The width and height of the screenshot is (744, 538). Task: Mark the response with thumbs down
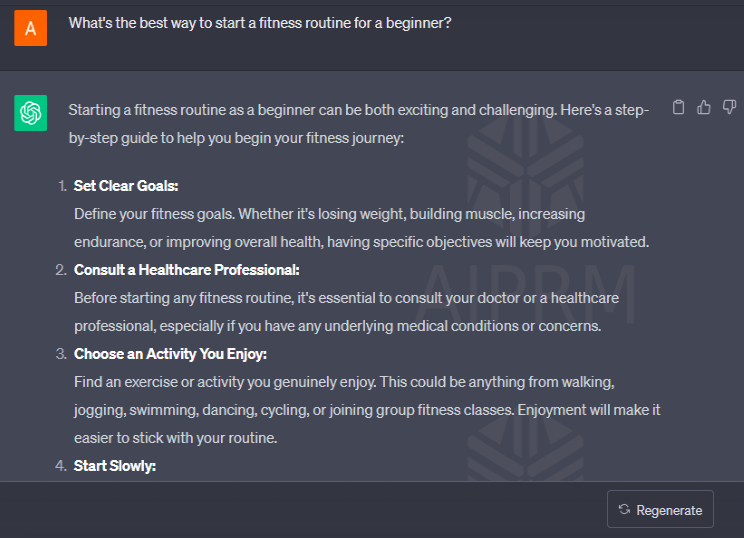tap(729, 108)
